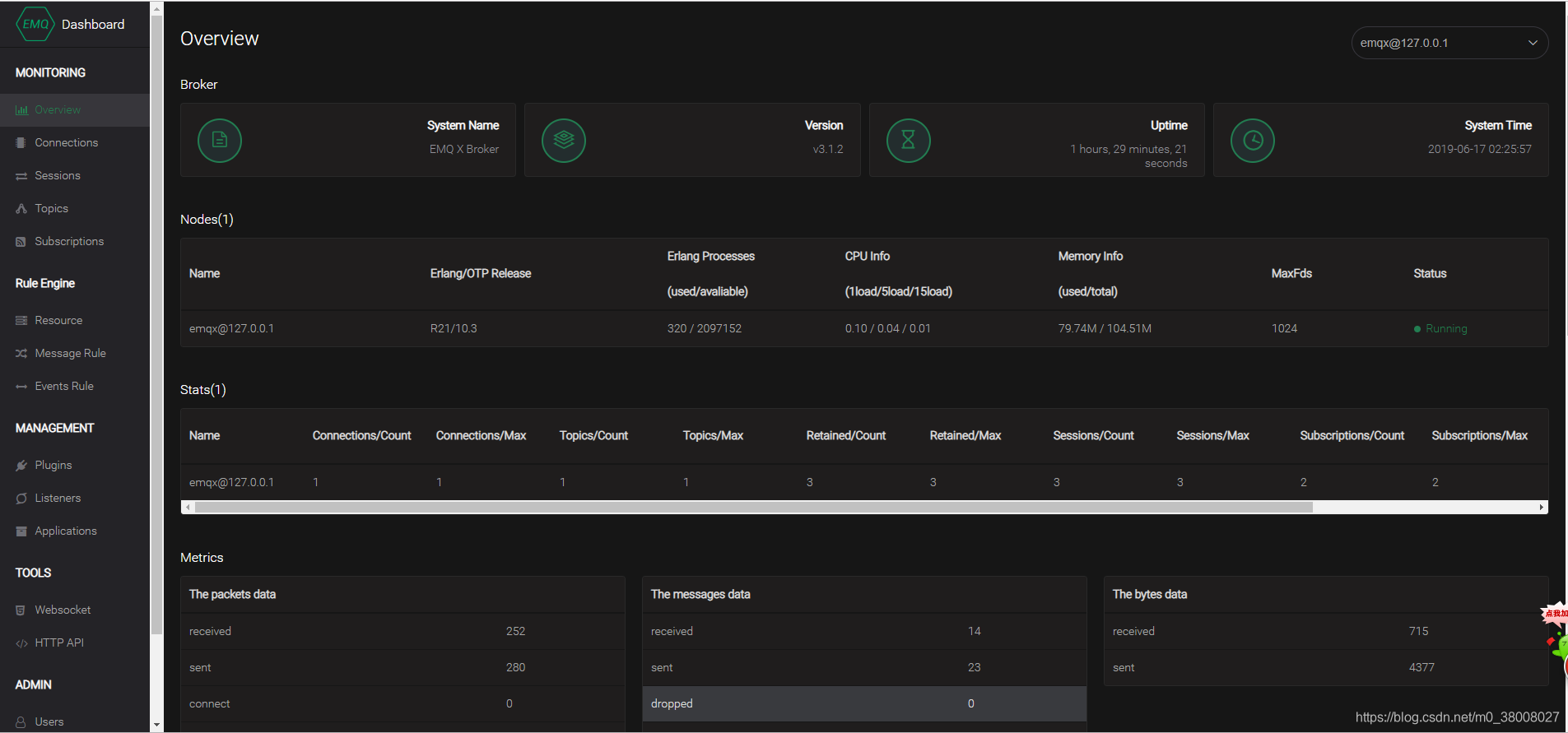Click the Websocket sidebar icon

tap(21, 610)
